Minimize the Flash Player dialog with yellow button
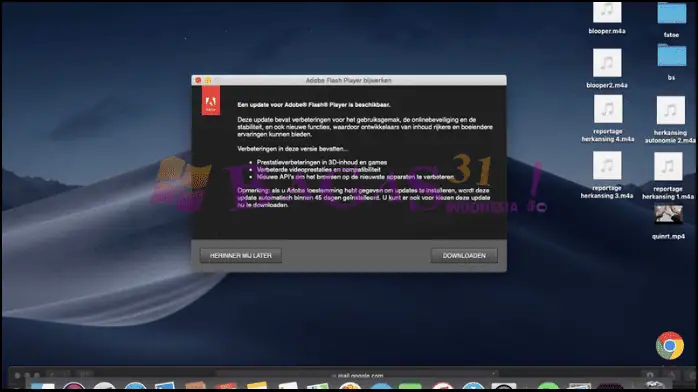698x392 pixels. (208, 81)
